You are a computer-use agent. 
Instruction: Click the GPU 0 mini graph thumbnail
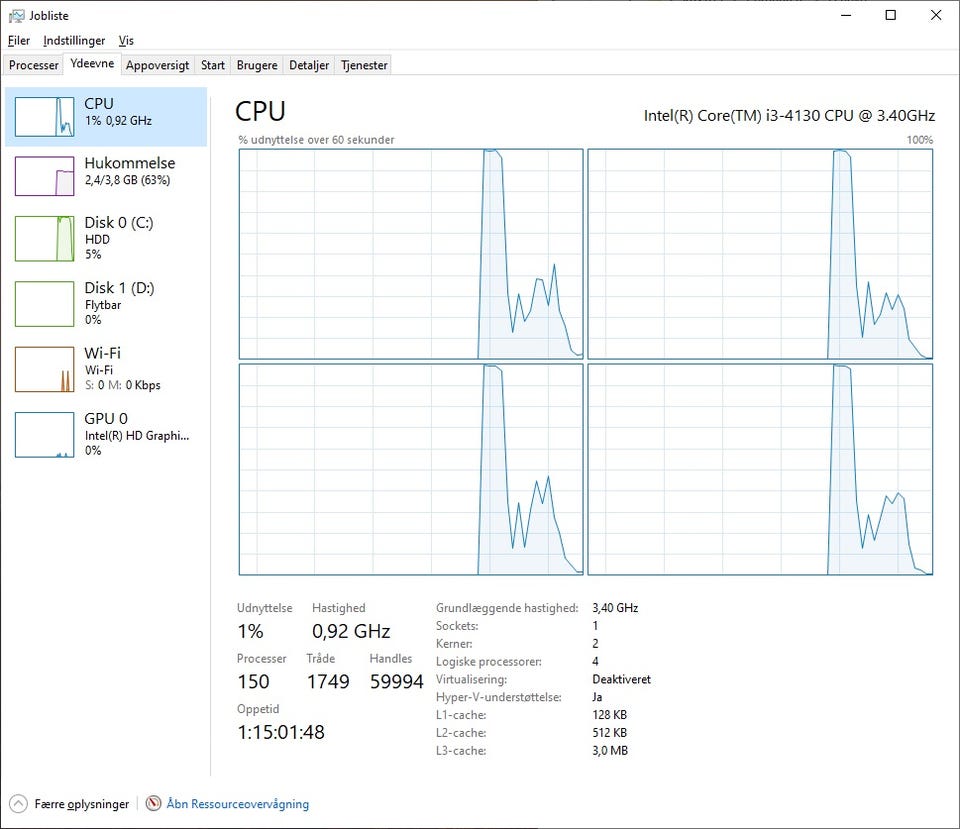coord(44,435)
